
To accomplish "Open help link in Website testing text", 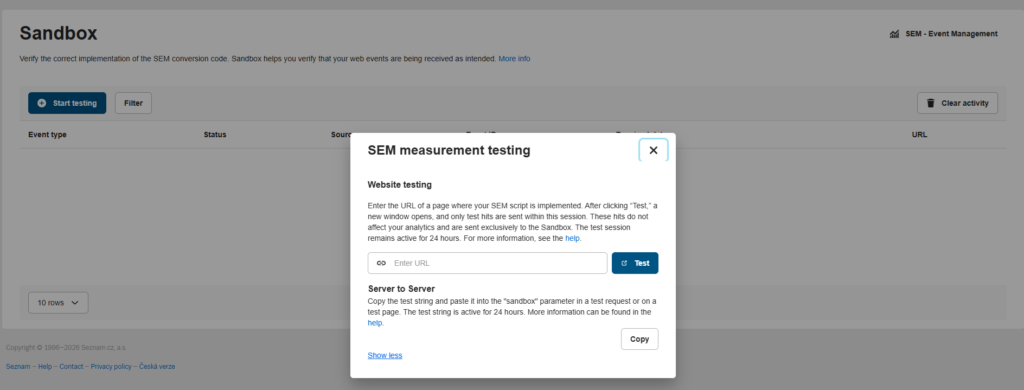I will [573, 239].
